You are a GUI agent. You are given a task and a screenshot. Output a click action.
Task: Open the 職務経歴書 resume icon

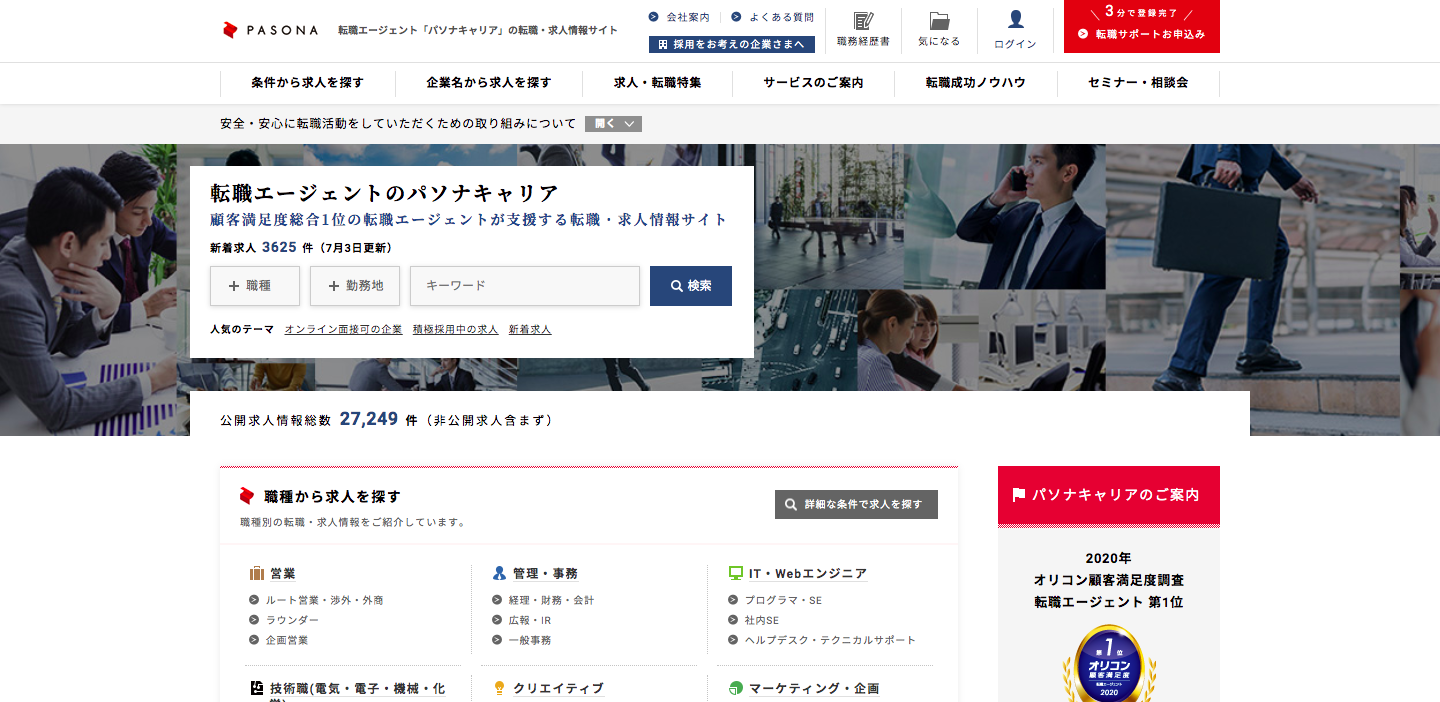862,21
